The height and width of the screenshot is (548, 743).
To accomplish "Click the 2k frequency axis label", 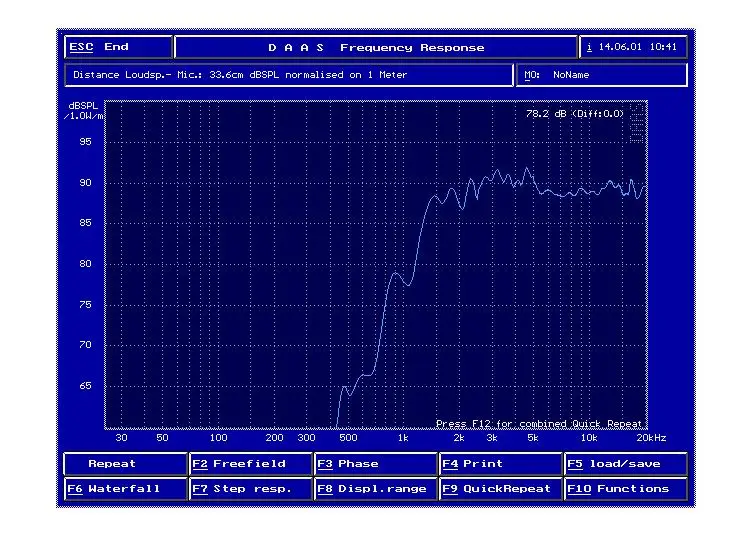I will pyautogui.click(x=459, y=438).
